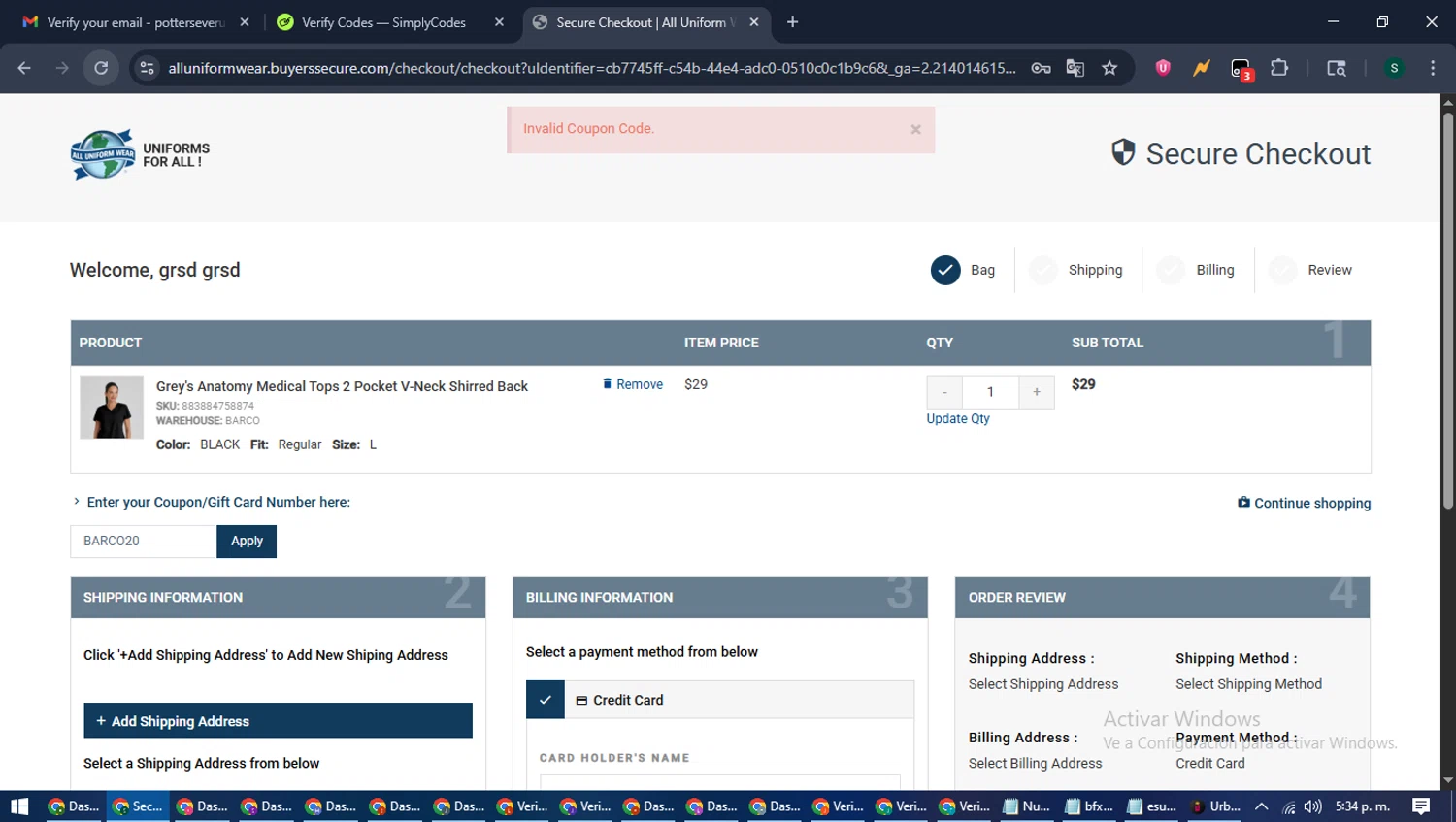Click the $29 sub total value
Image resolution: width=1456 pixels, height=822 pixels.
click(1083, 384)
